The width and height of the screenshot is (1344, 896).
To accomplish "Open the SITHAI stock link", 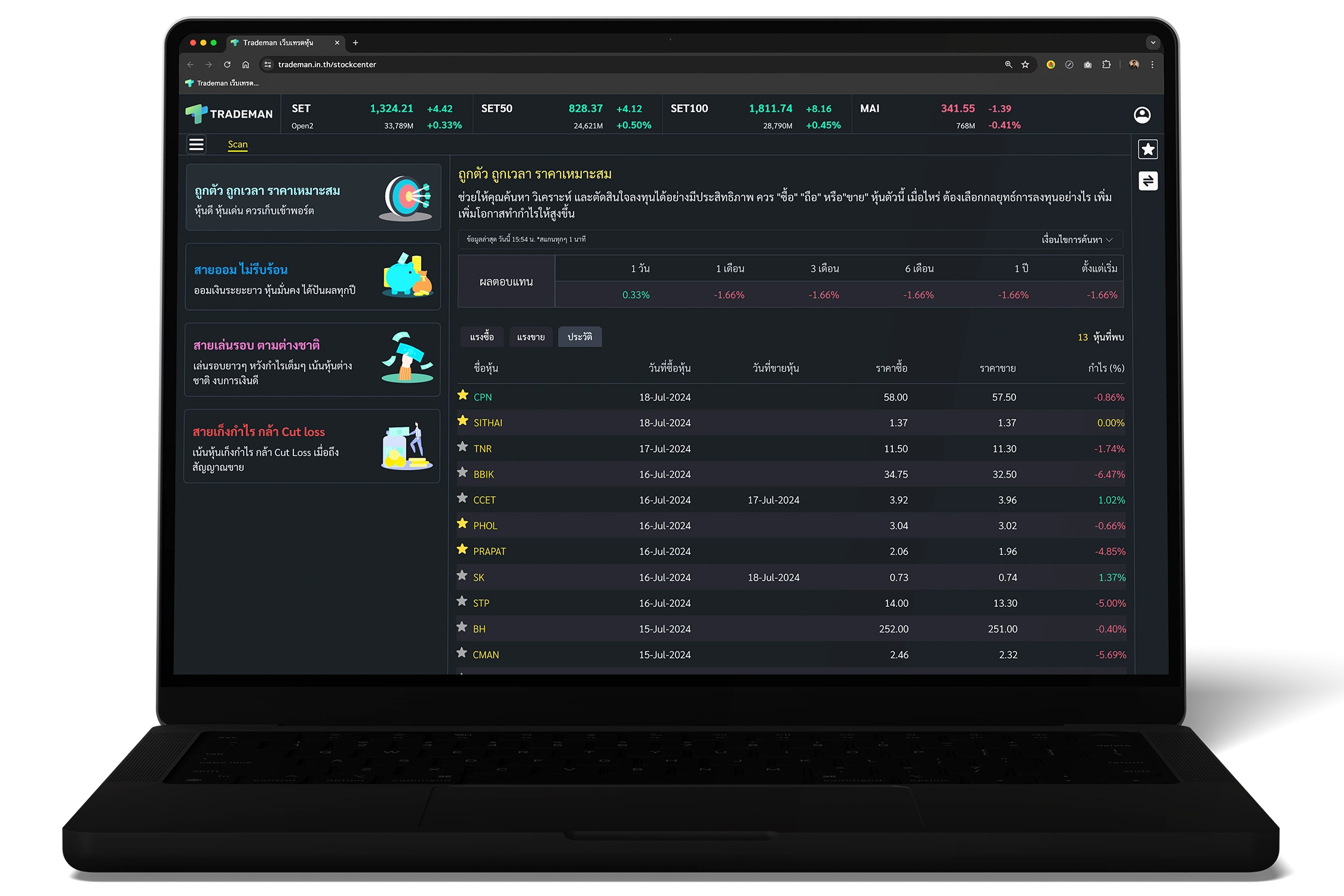I will pyautogui.click(x=487, y=423).
